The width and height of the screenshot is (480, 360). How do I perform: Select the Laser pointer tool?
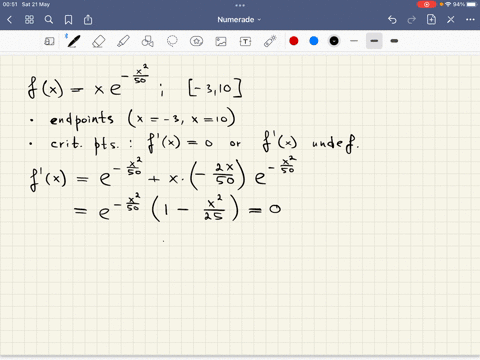tap(270, 41)
